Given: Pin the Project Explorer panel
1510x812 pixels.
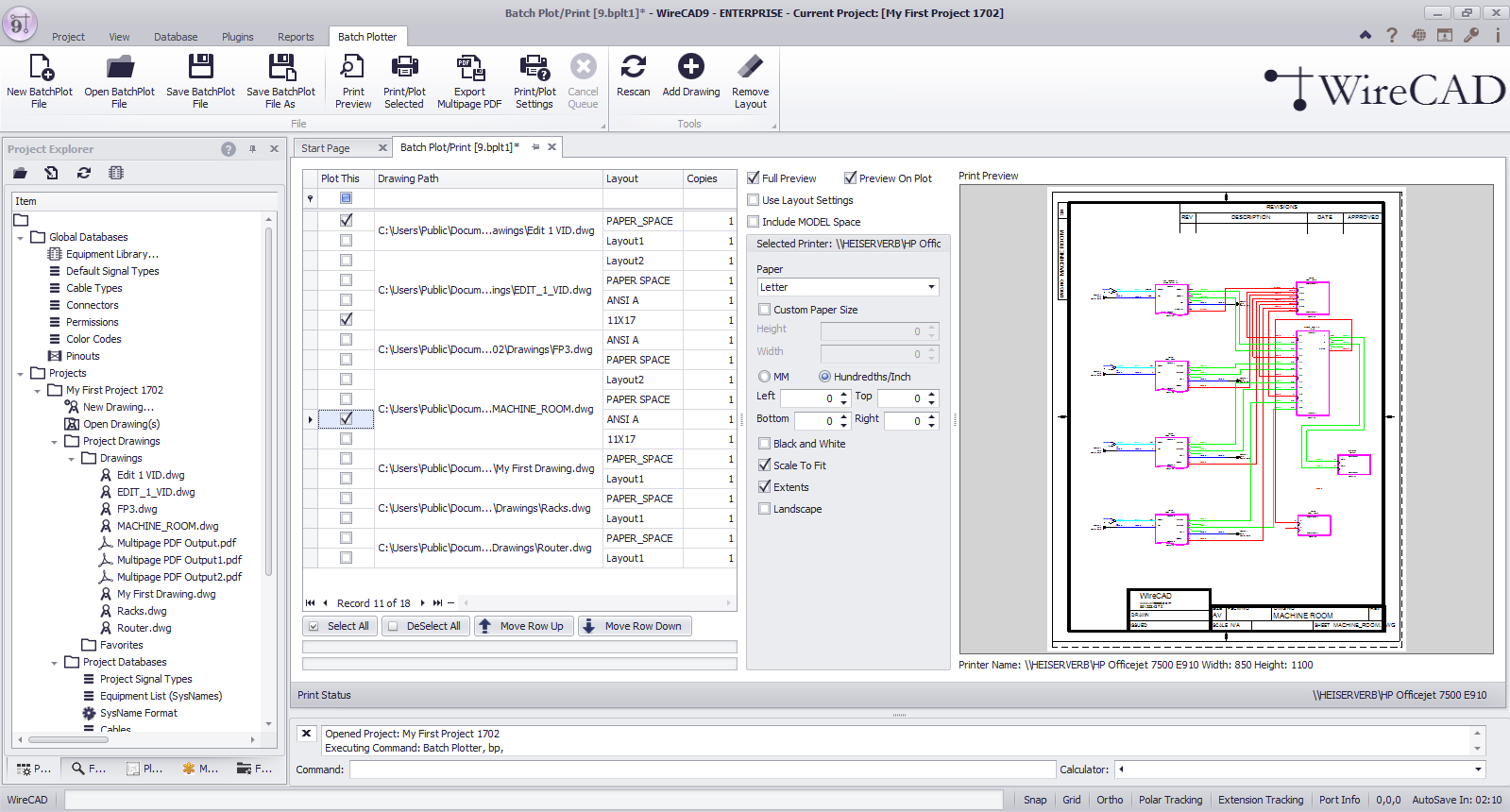Looking at the screenshot, I should coord(252,149).
